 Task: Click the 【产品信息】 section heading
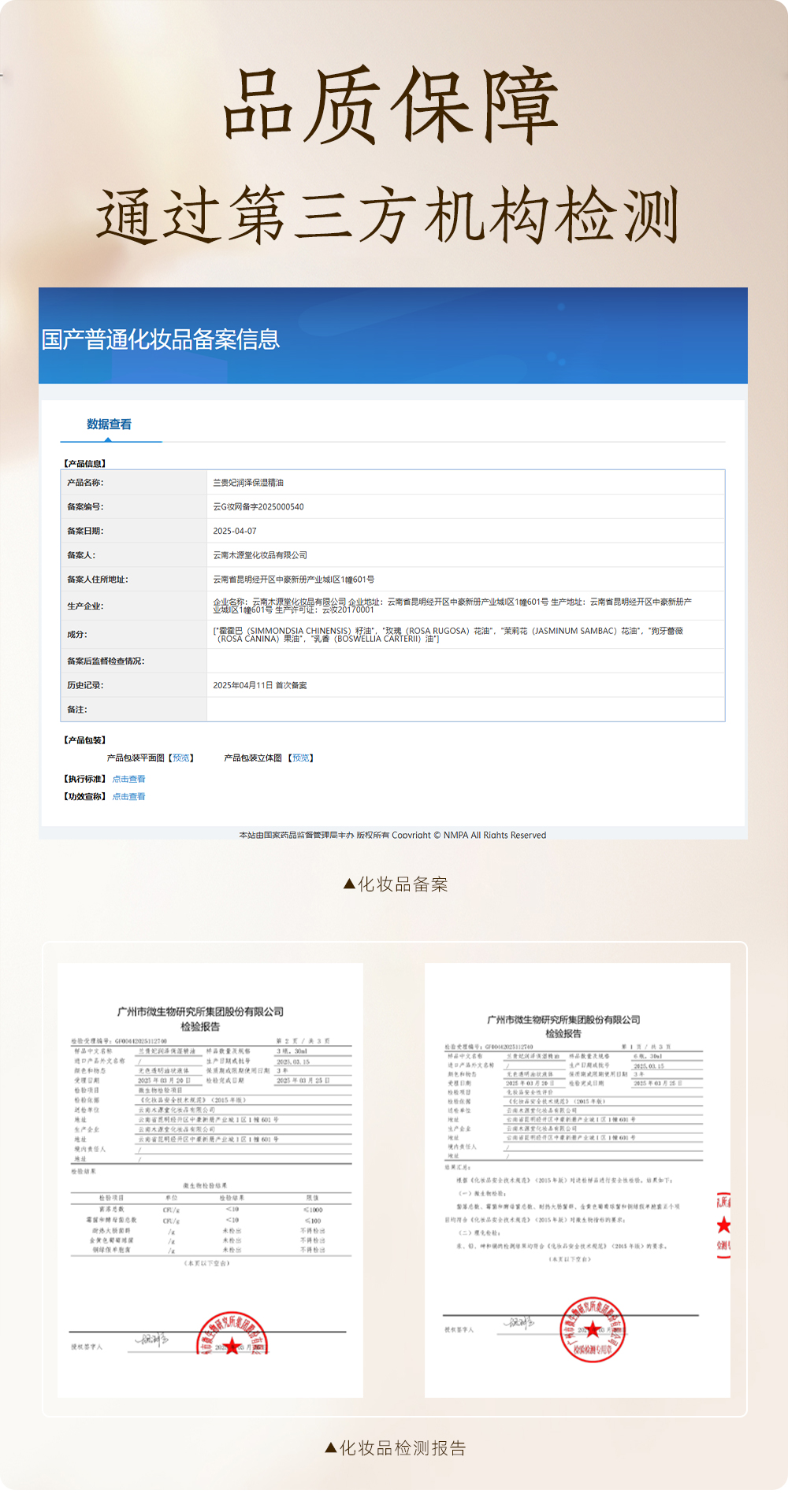pos(85,463)
